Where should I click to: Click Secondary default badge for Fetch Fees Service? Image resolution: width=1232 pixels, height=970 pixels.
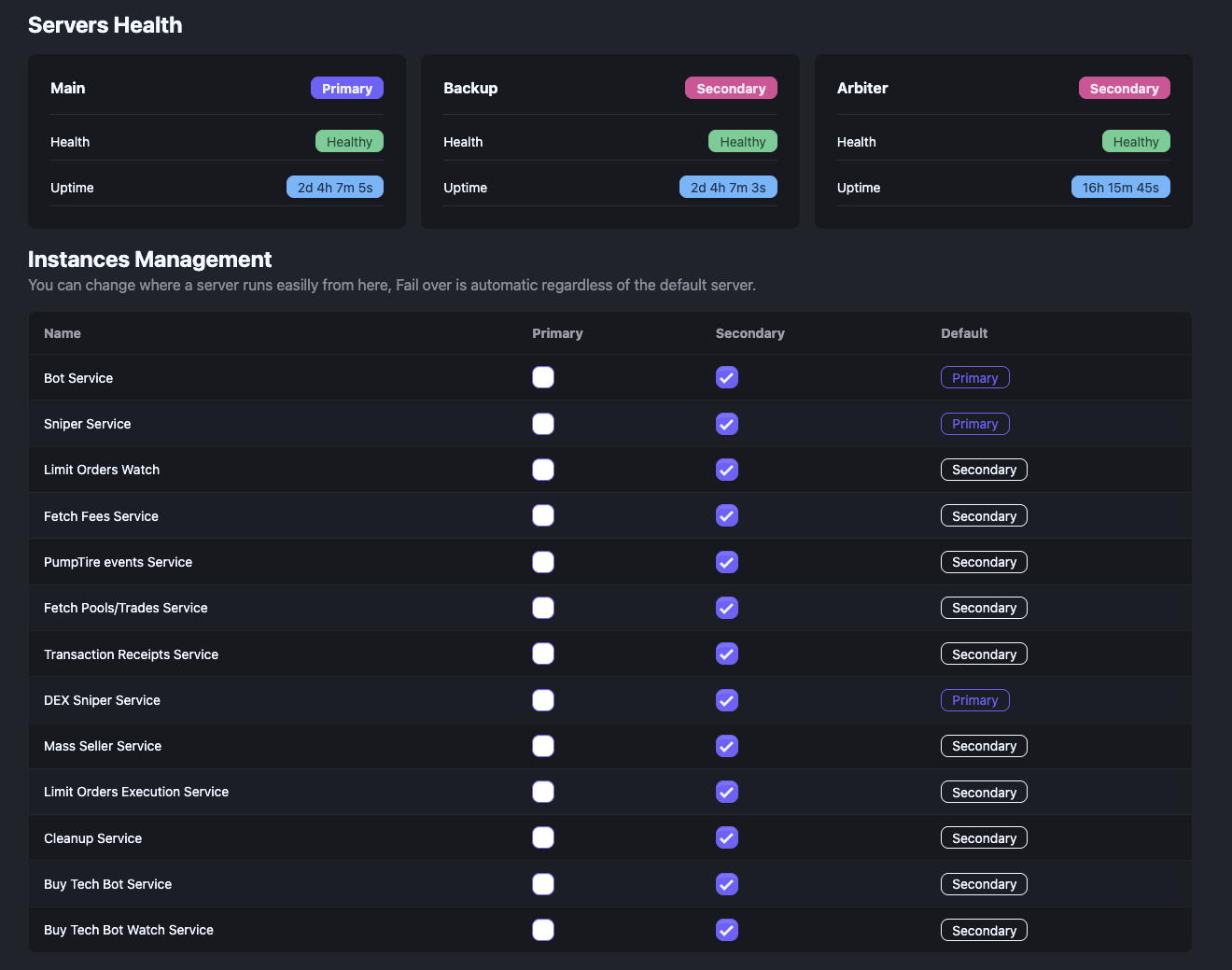click(984, 515)
